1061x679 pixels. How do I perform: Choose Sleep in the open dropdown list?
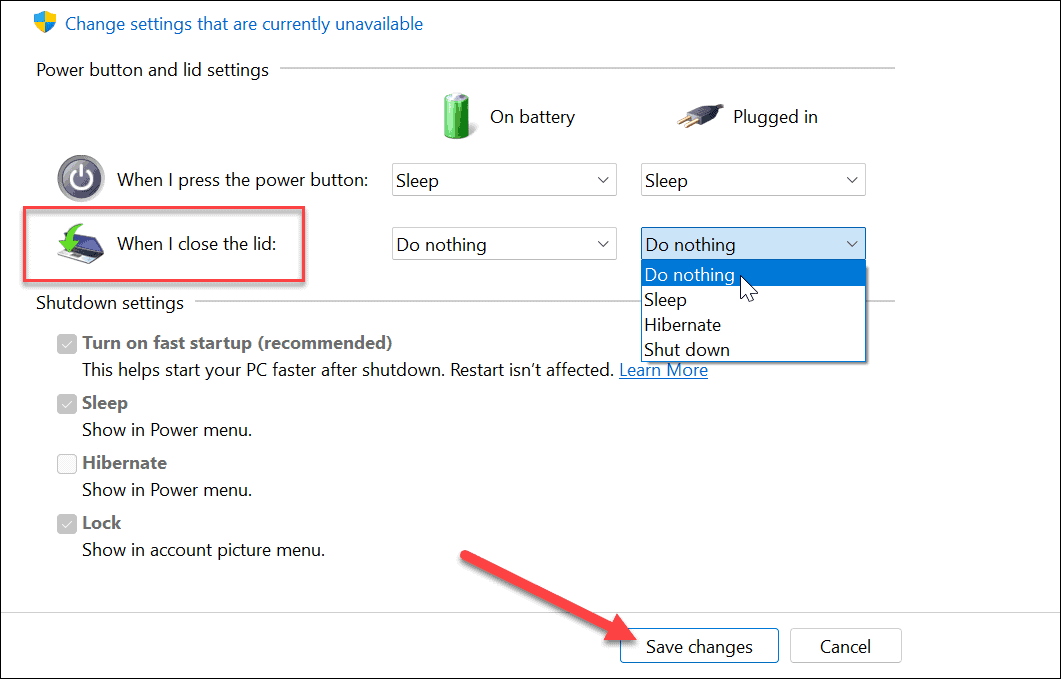coord(666,300)
